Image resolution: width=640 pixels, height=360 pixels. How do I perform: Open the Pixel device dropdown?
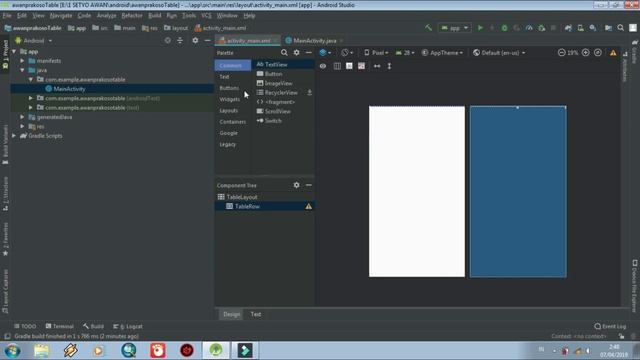pos(376,53)
